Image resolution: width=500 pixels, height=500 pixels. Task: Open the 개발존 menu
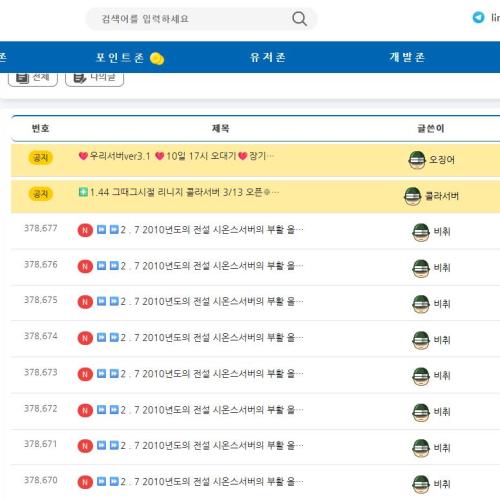click(407, 57)
